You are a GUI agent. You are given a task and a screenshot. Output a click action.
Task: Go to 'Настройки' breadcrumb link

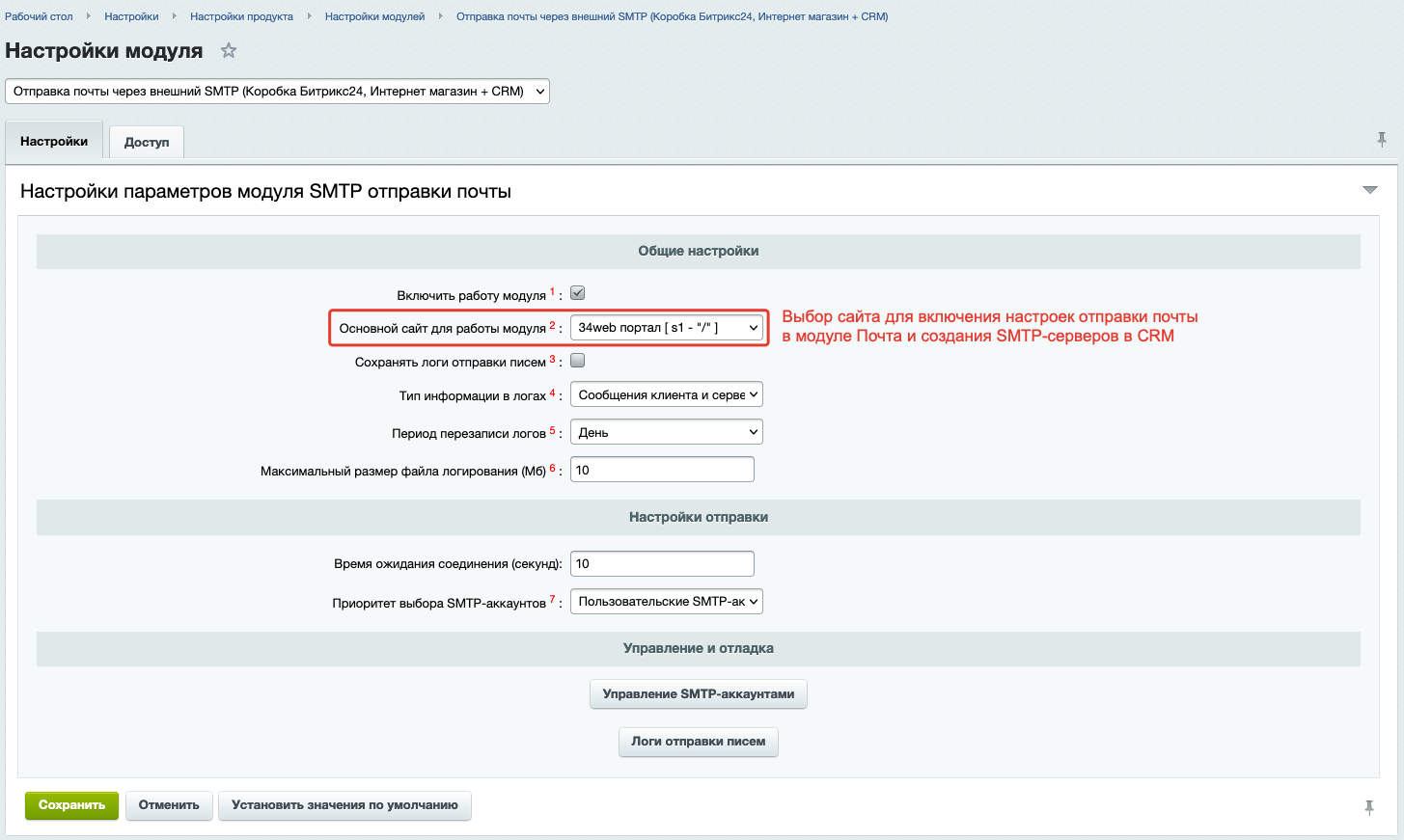pyautogui.click(x=131, y=16)
